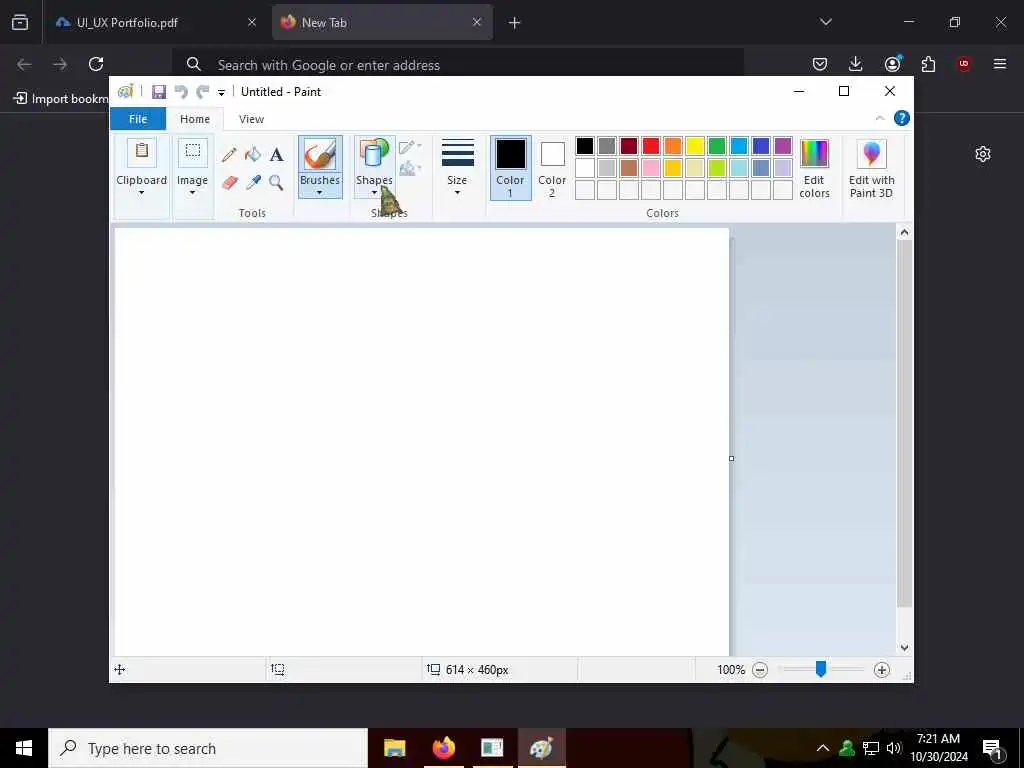Select the Pencil tool in Paint
Screen dimensions: 1024x768
coord(229,155)
